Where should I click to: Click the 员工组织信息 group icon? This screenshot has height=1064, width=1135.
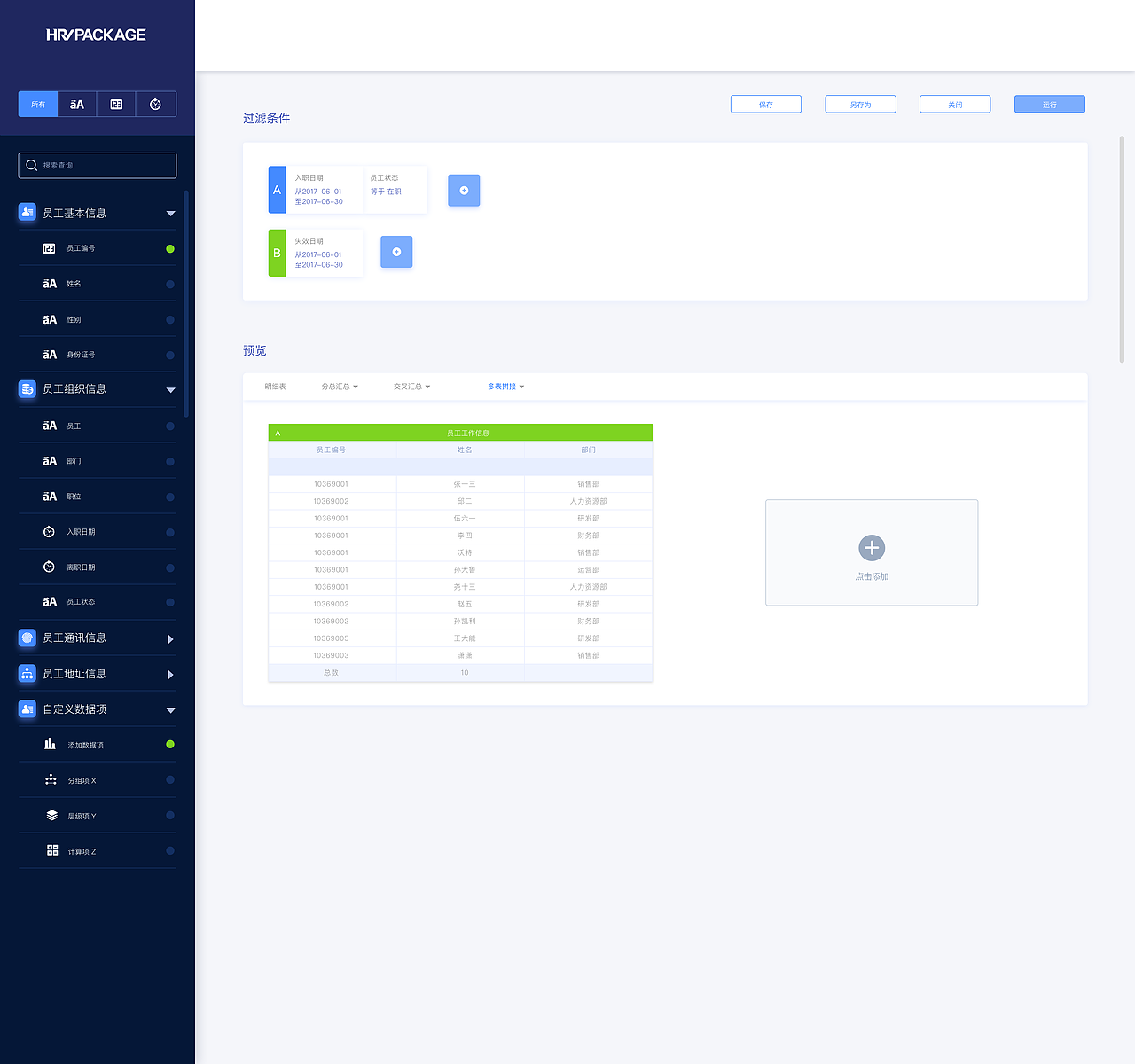(x=27, y=389)
